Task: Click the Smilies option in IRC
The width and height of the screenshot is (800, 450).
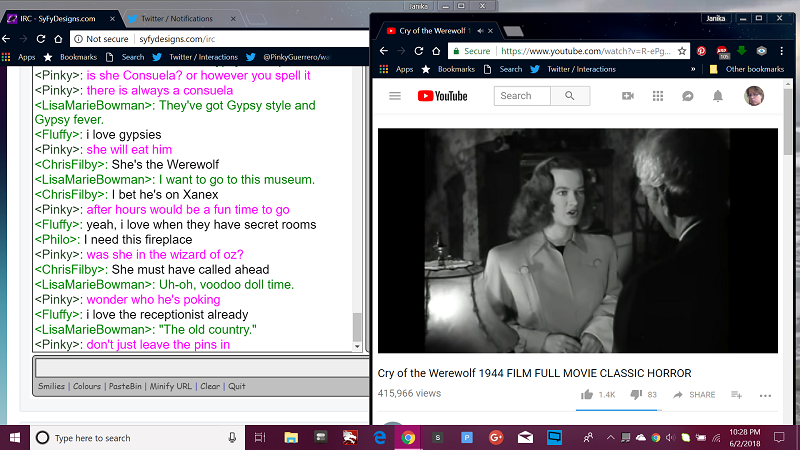Action: 52,386
